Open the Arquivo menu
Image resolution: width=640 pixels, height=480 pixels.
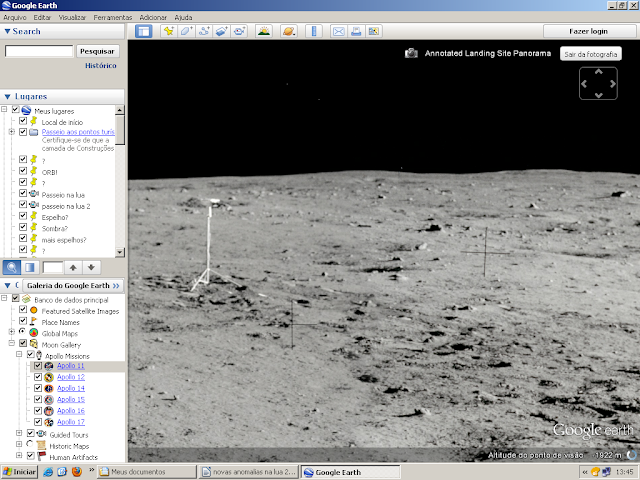(x=15, y=18)
